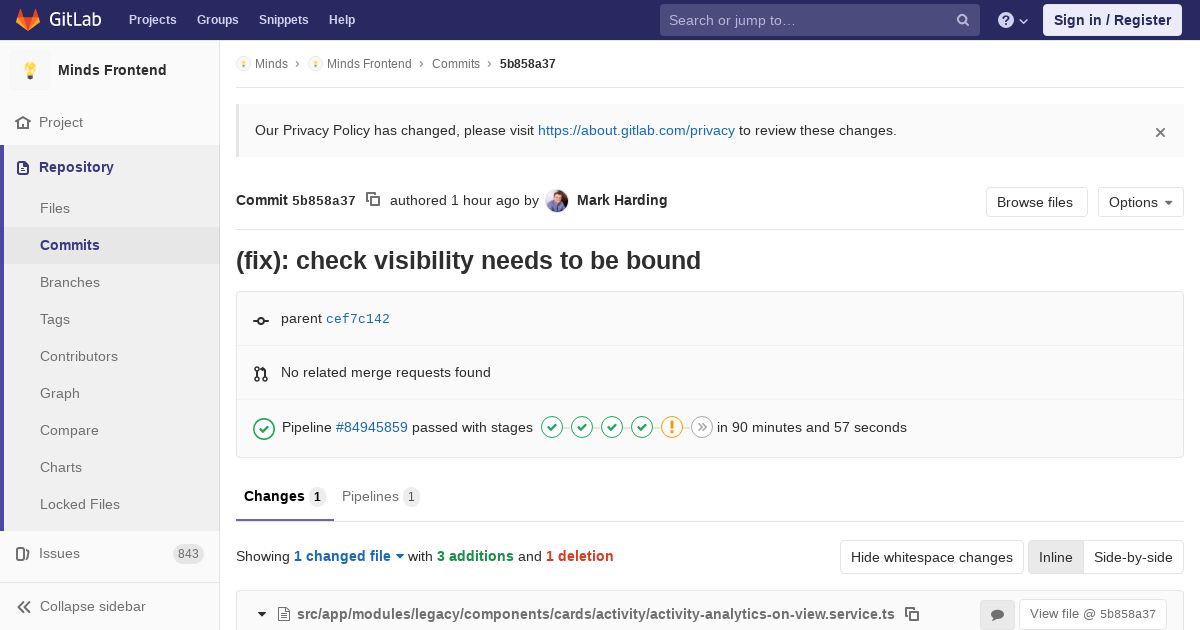Click the search magnifier icon
Image resolution: width=1200 pixels, height=630 pixels.
[963, 20]
